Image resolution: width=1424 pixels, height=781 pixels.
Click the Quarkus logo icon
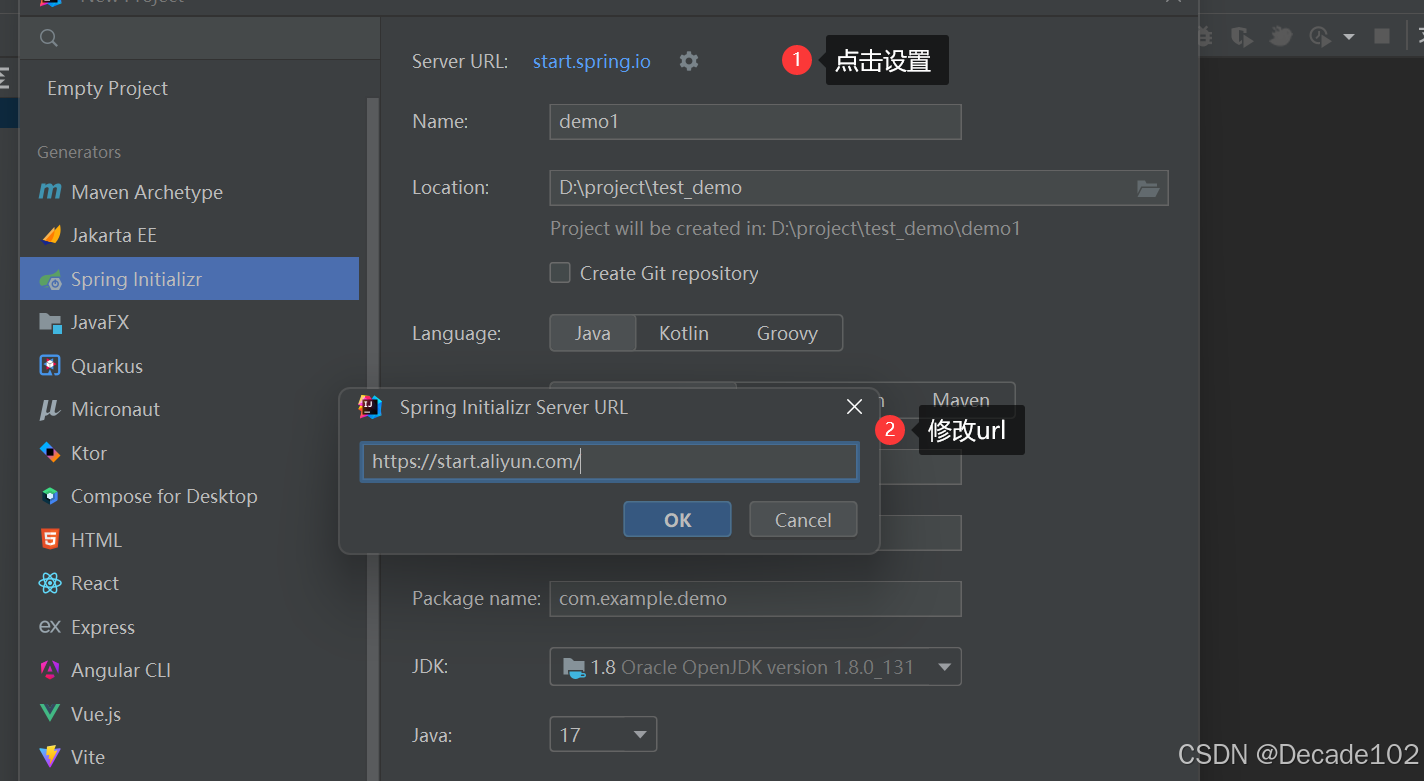(50, 366)
